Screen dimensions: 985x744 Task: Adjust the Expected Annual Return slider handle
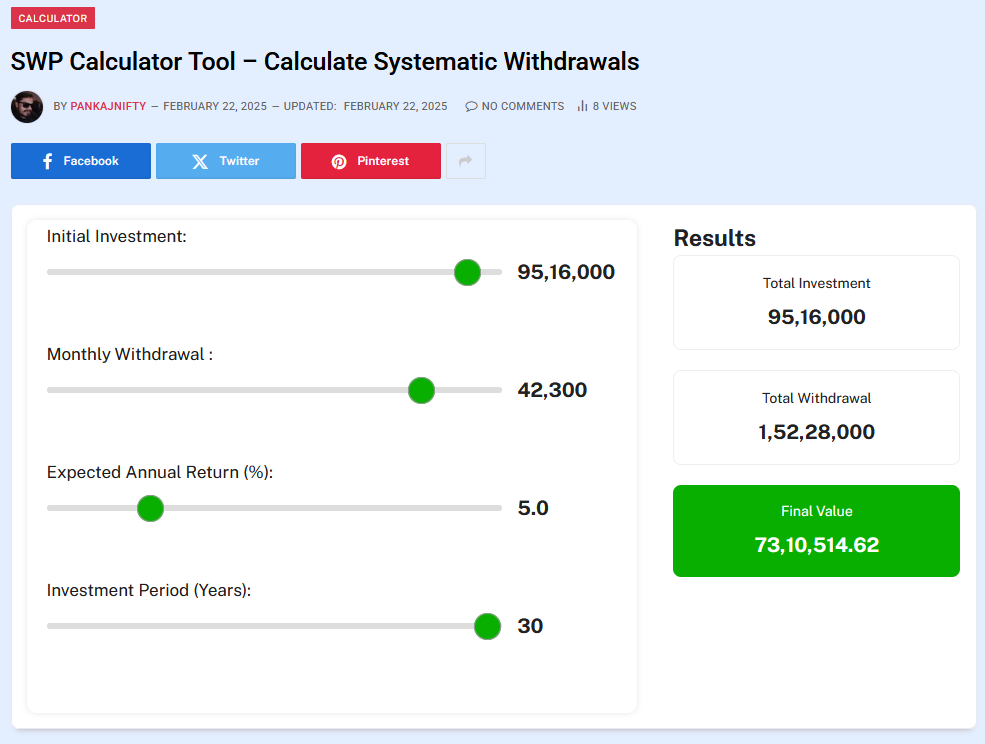(x=151, y=508)
